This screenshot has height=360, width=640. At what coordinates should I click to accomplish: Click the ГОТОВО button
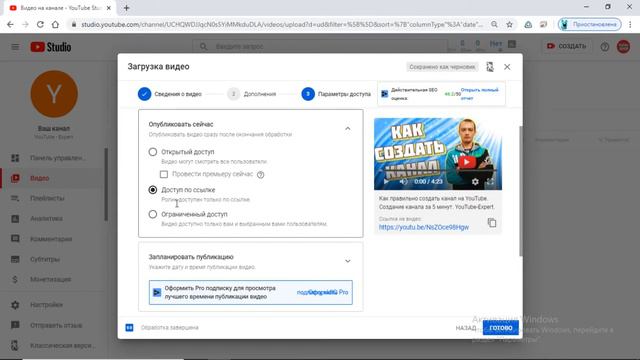tap(501, 328)
